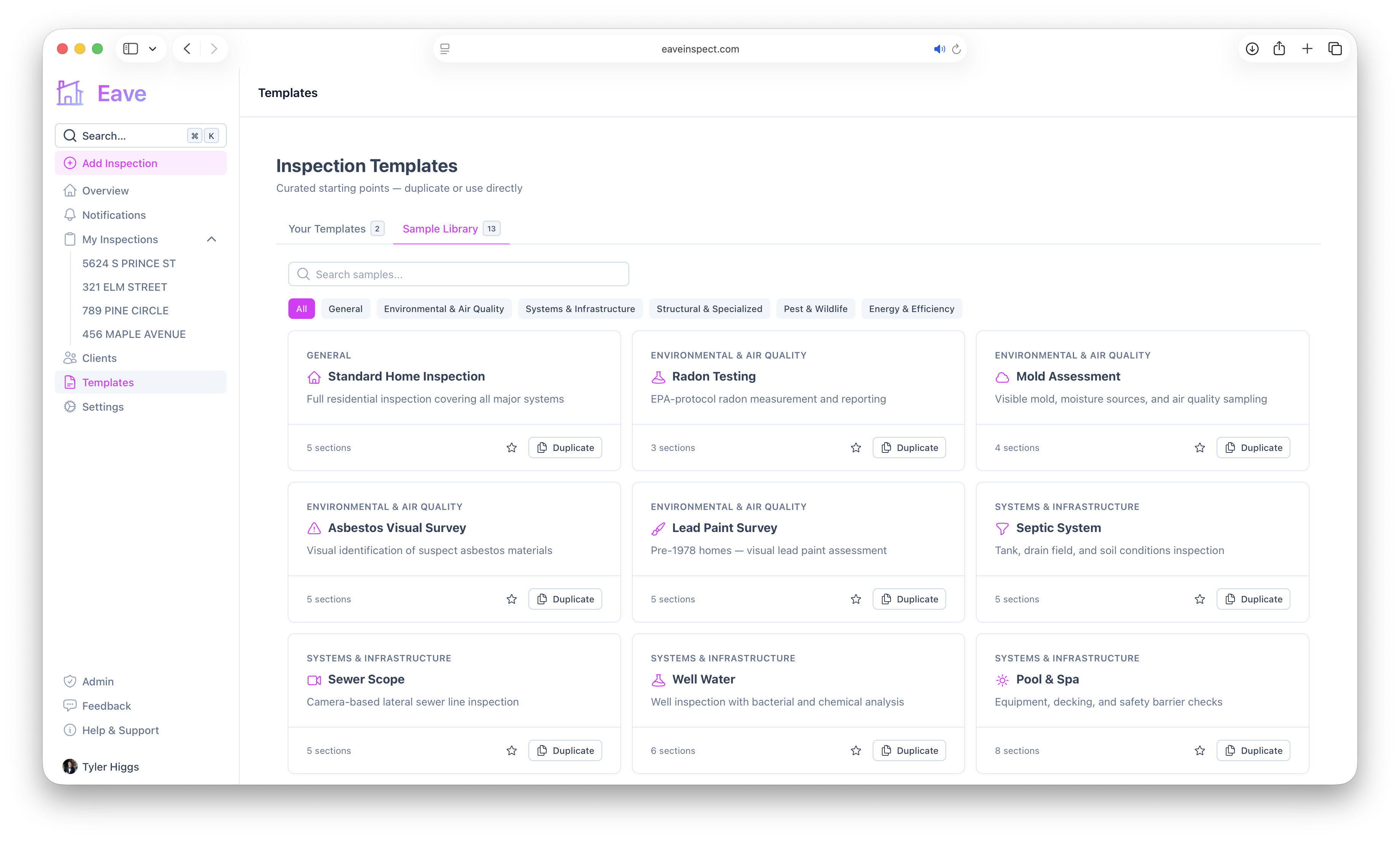Click the browser share icon
Image resolution: width=1400 pixels, height=841 pixels.
pyautogui.click(x=1279, y=49)
